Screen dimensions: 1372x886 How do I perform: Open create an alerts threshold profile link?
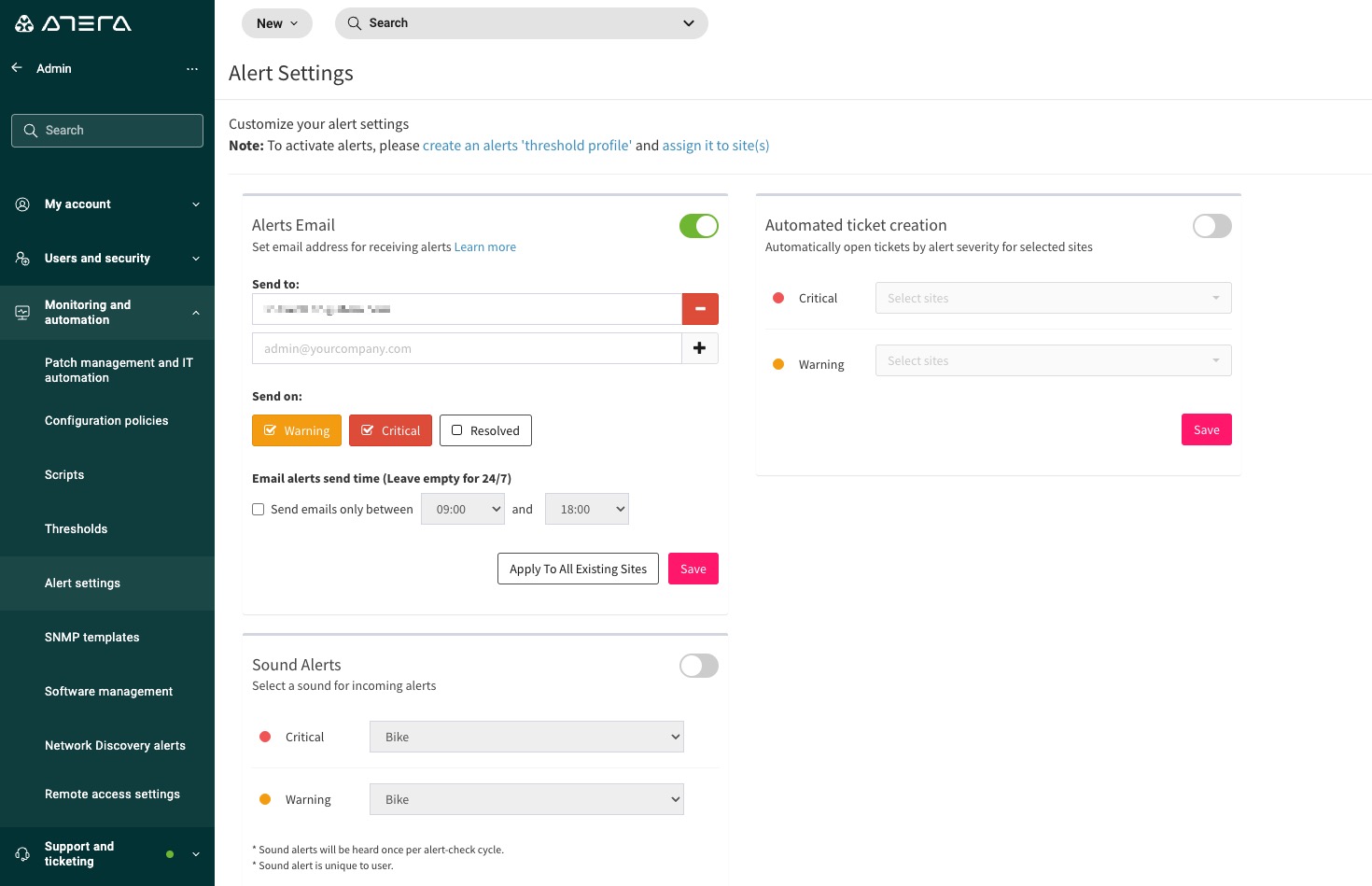click(527, 146)
